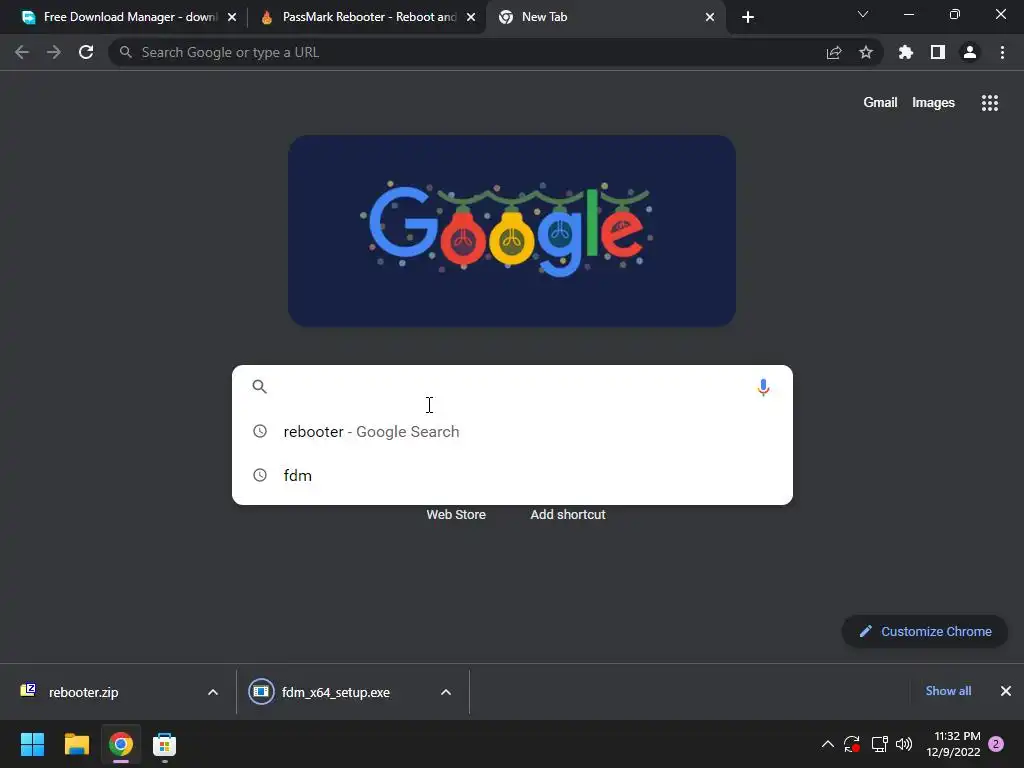
Task: Close the Free Download Manager tab
Action: click(232, 17)
